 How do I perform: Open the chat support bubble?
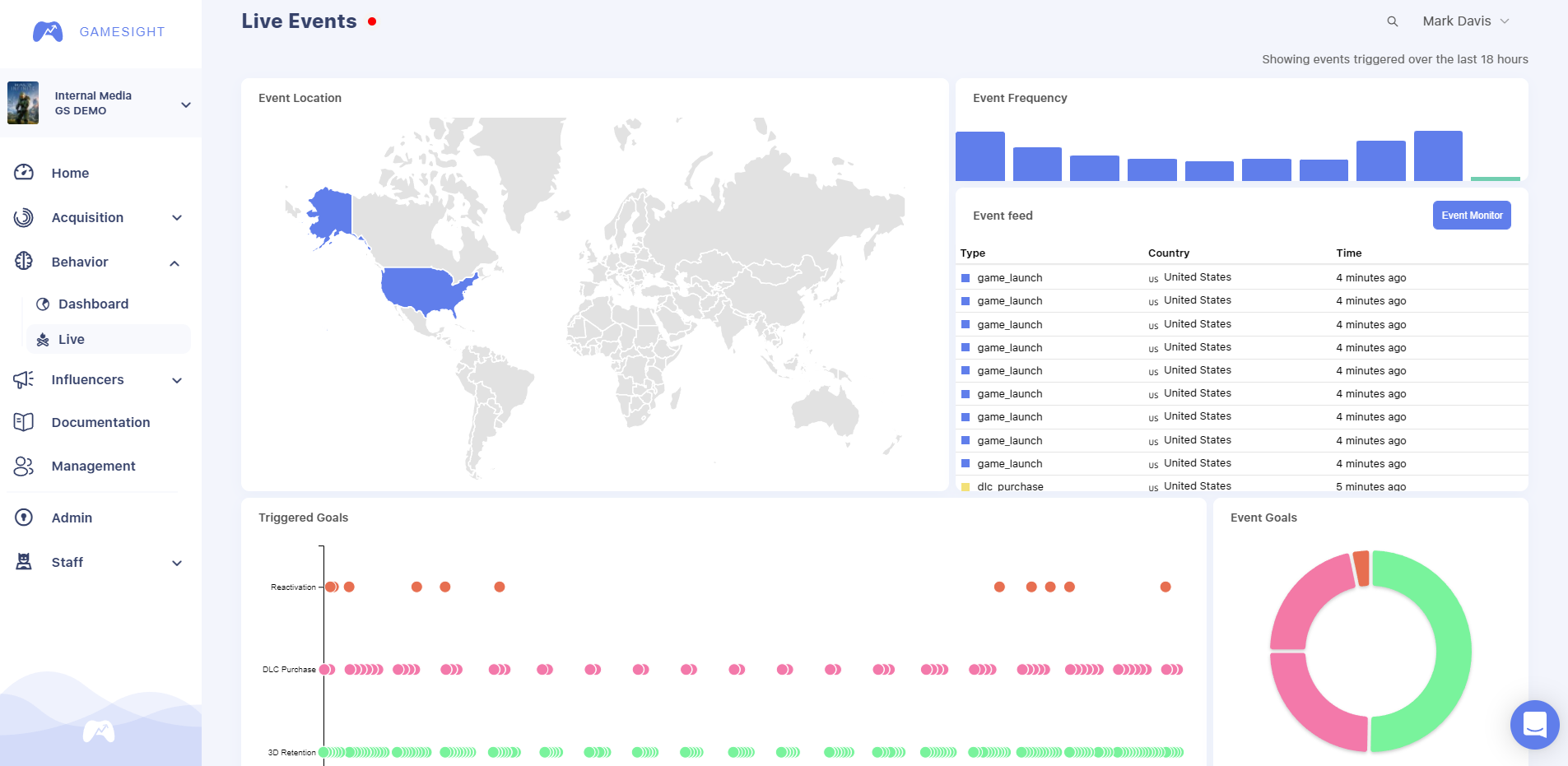(1534, 725)
